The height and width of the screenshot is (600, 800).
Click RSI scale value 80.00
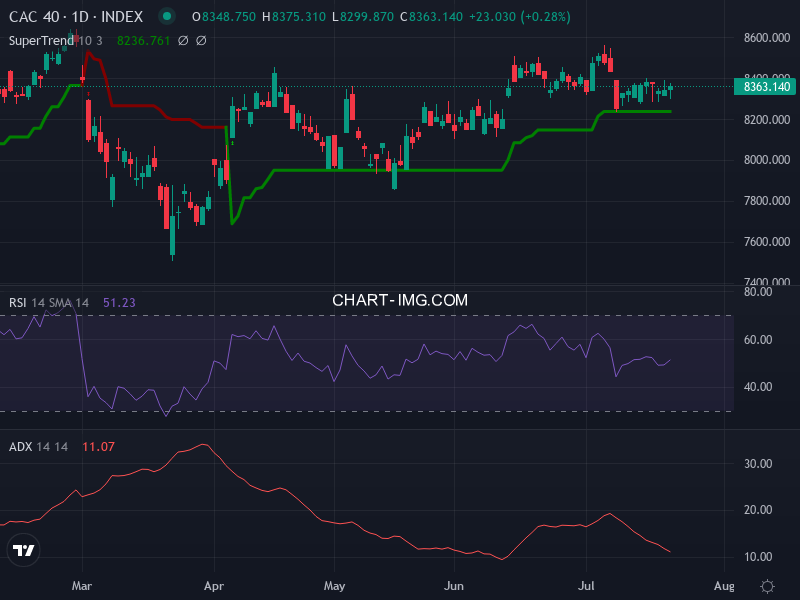tap(758, 292)
